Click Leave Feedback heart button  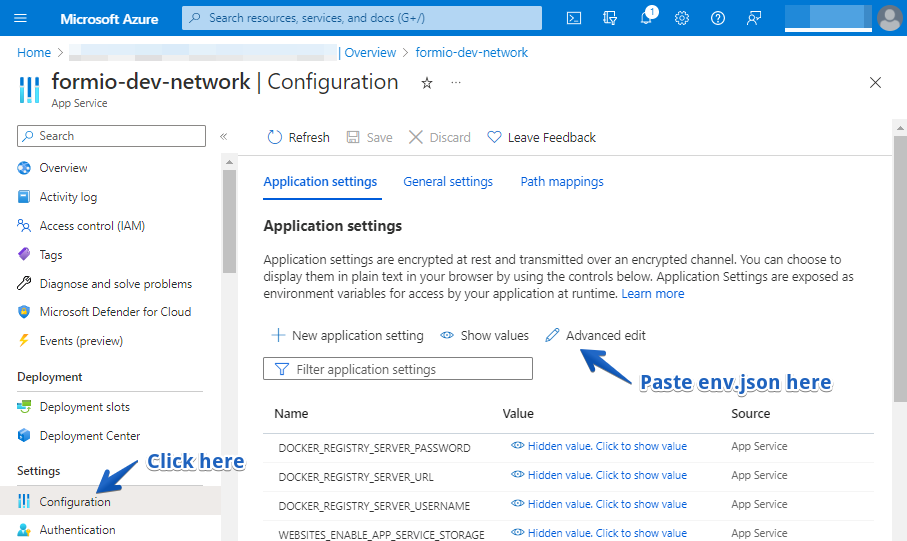click(x=541, y=138)
